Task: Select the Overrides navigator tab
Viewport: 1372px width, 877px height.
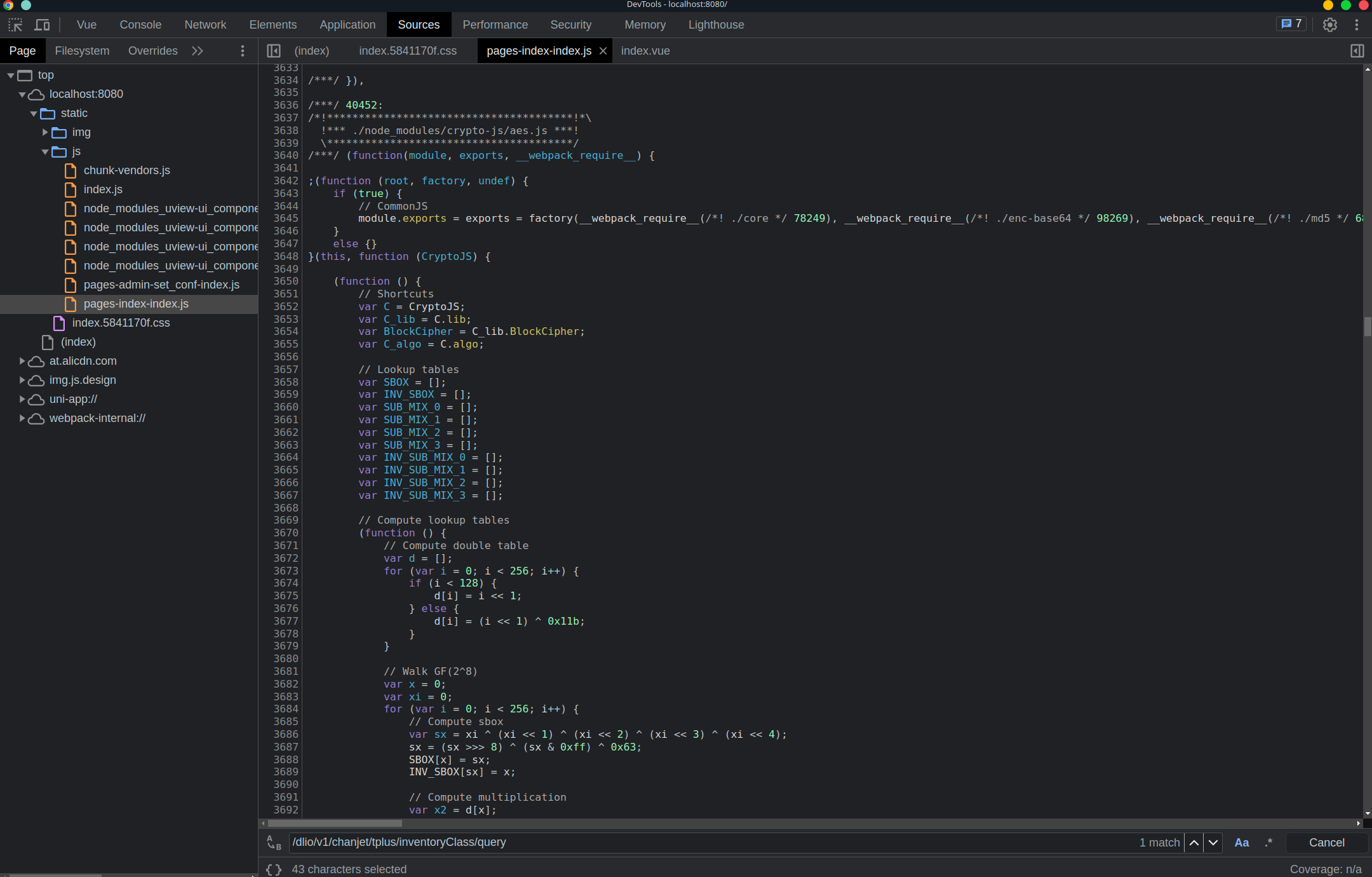Action: tap(153, 51)
